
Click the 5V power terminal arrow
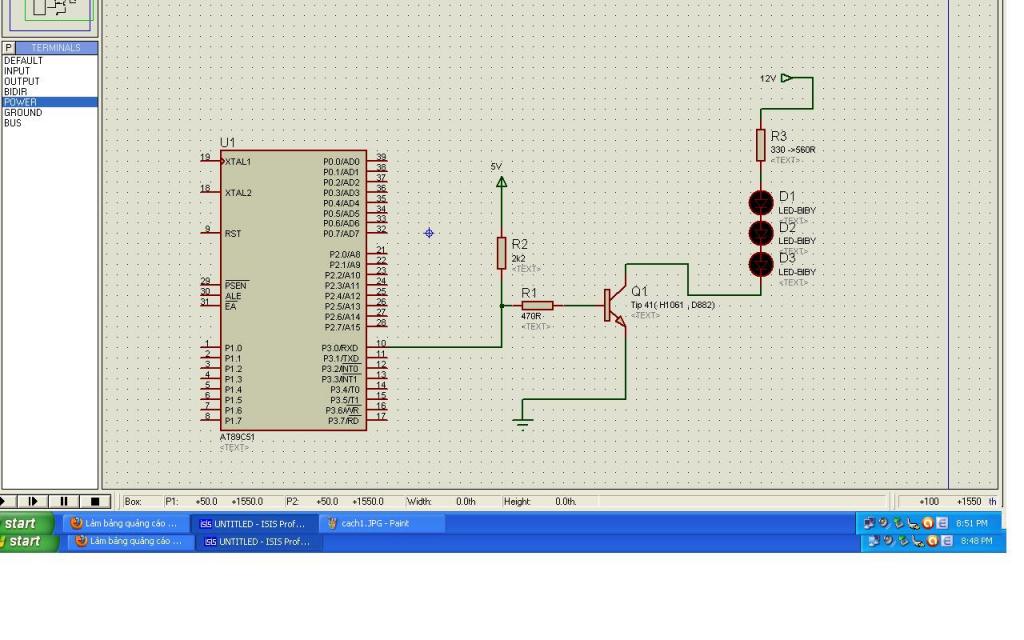click(502, 182)
